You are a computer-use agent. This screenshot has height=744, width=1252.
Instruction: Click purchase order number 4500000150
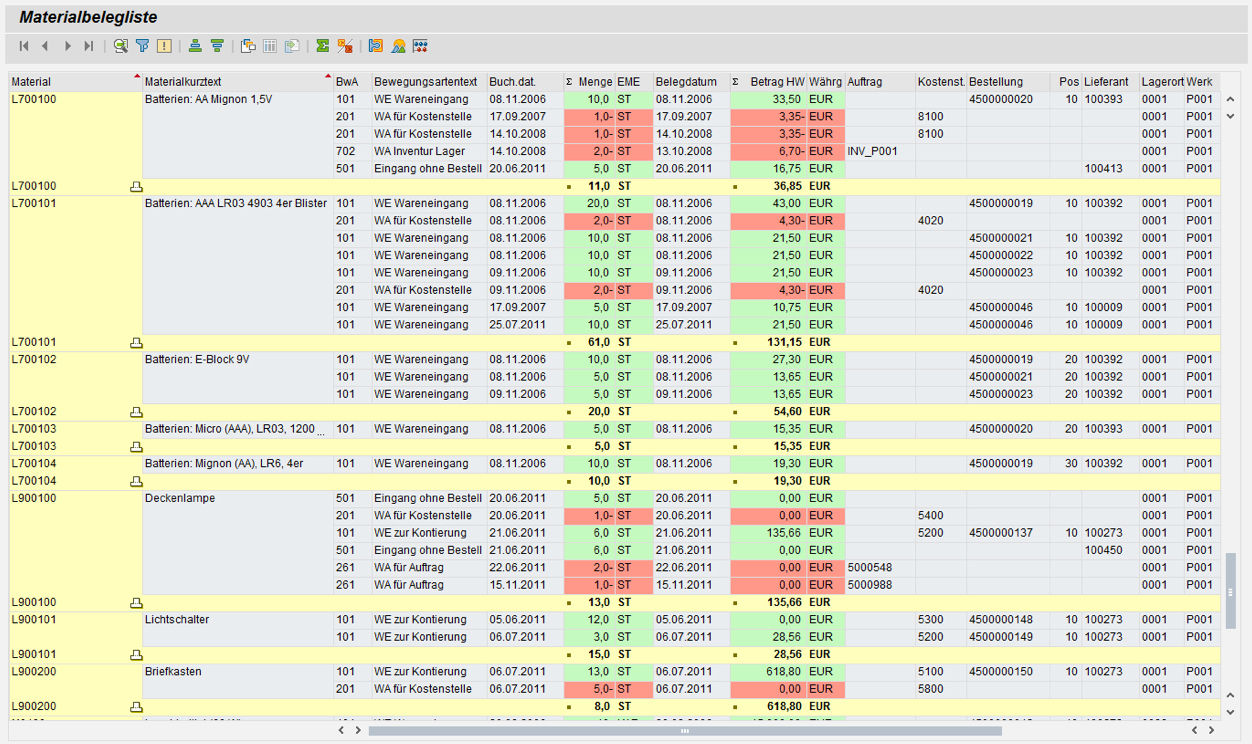1000,672
